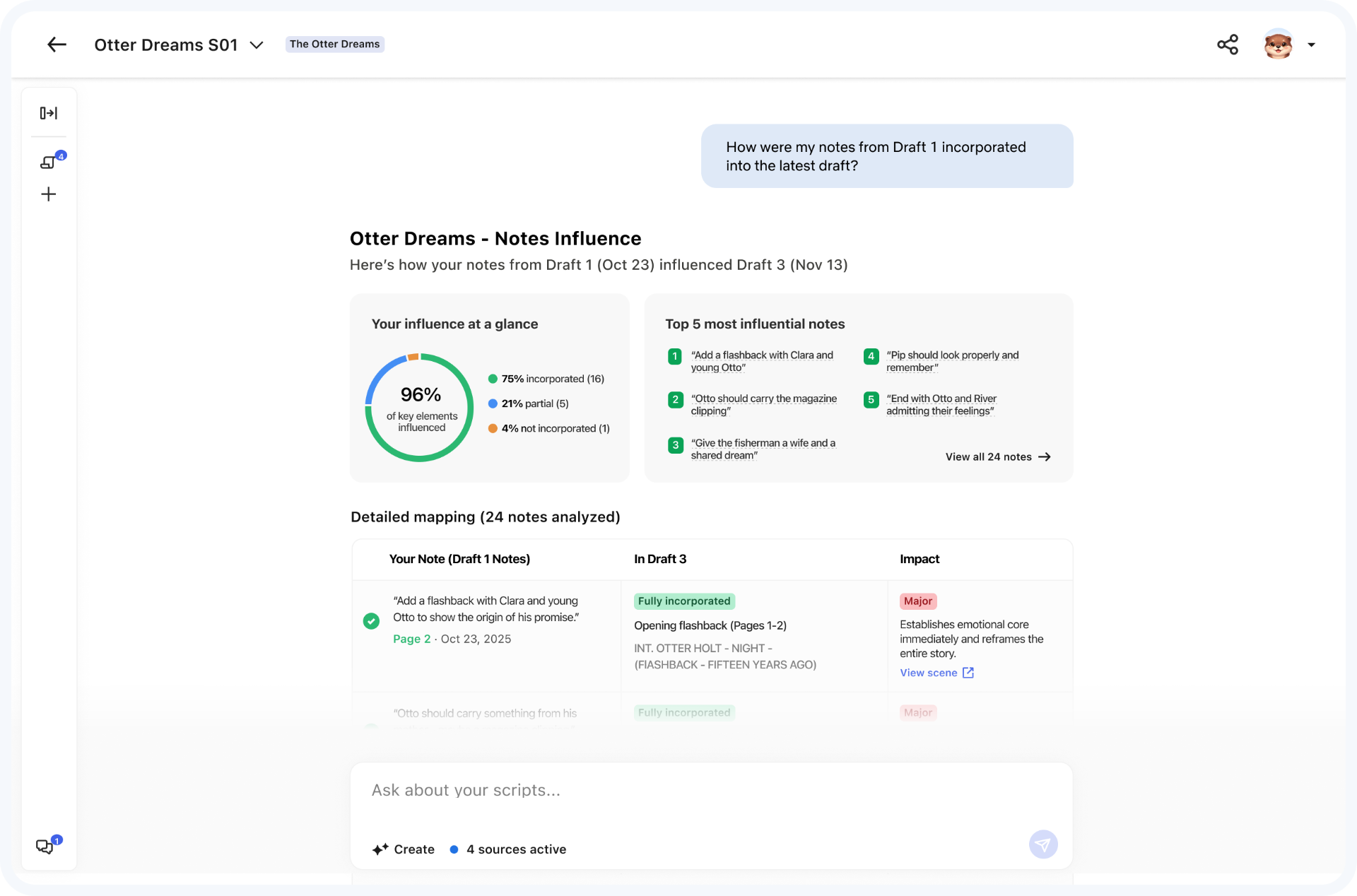The width and height of the screenshot is (1357, 896).
Task: Click the sparkle icon beside Create
Action: coord(380,849)
